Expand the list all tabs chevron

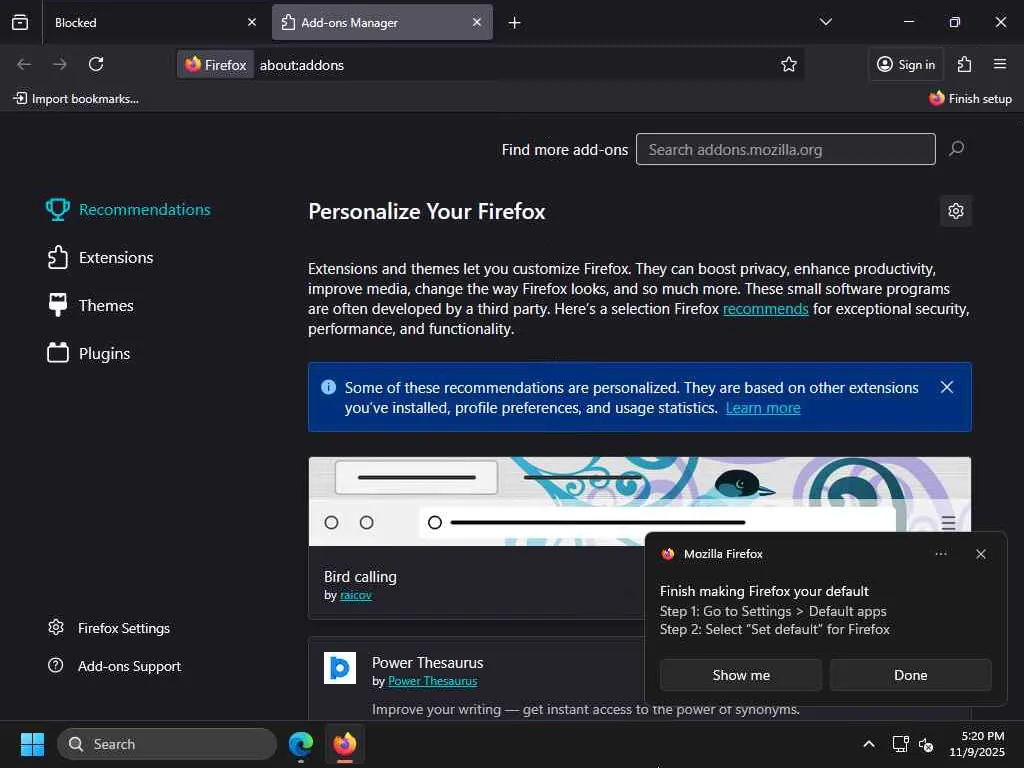point(825,22)
